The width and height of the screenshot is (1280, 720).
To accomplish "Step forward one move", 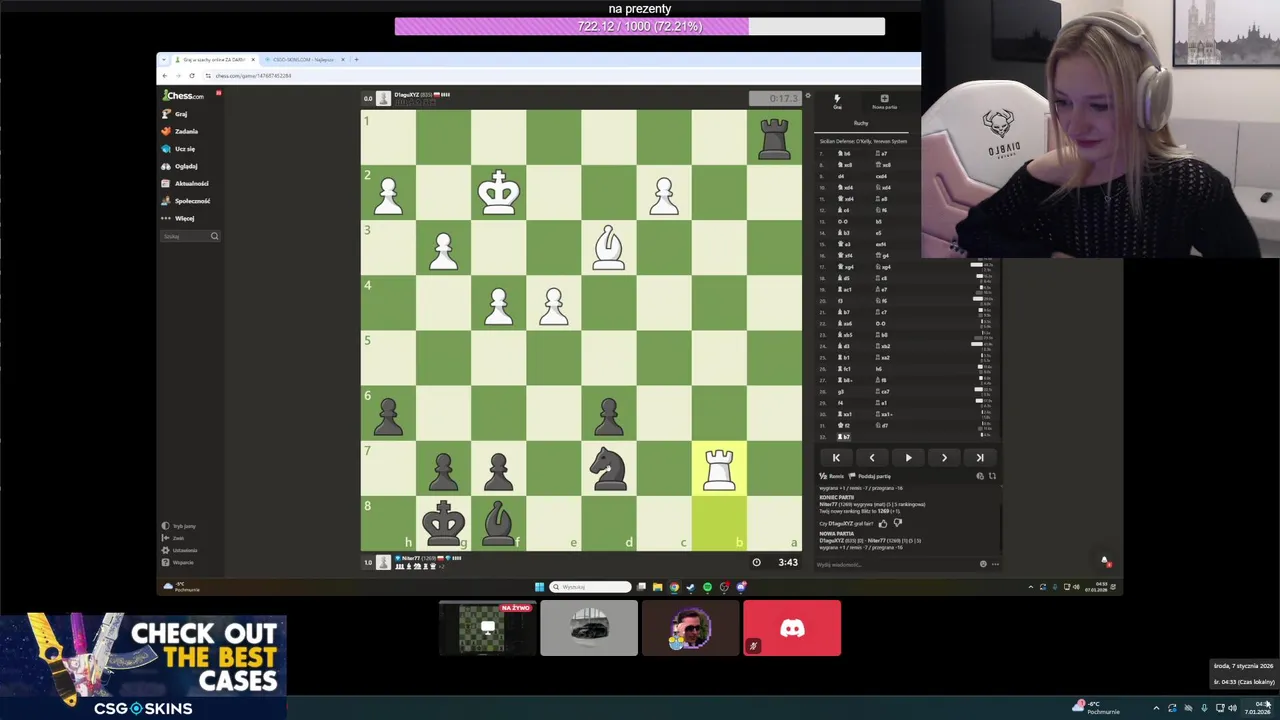I will pyautogui.click(x=944, y=457).
